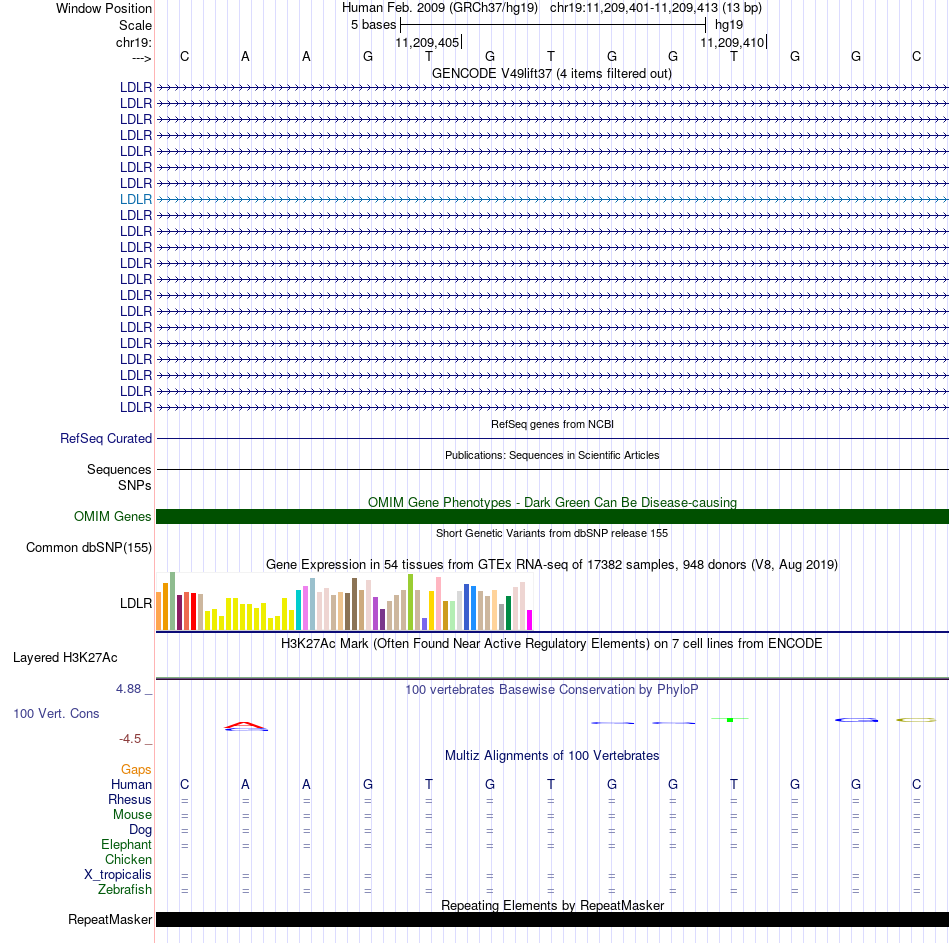Click the Scale row label
Image resolution: width=950 pixels, height=943 pixels.
(x=135, y=25)
